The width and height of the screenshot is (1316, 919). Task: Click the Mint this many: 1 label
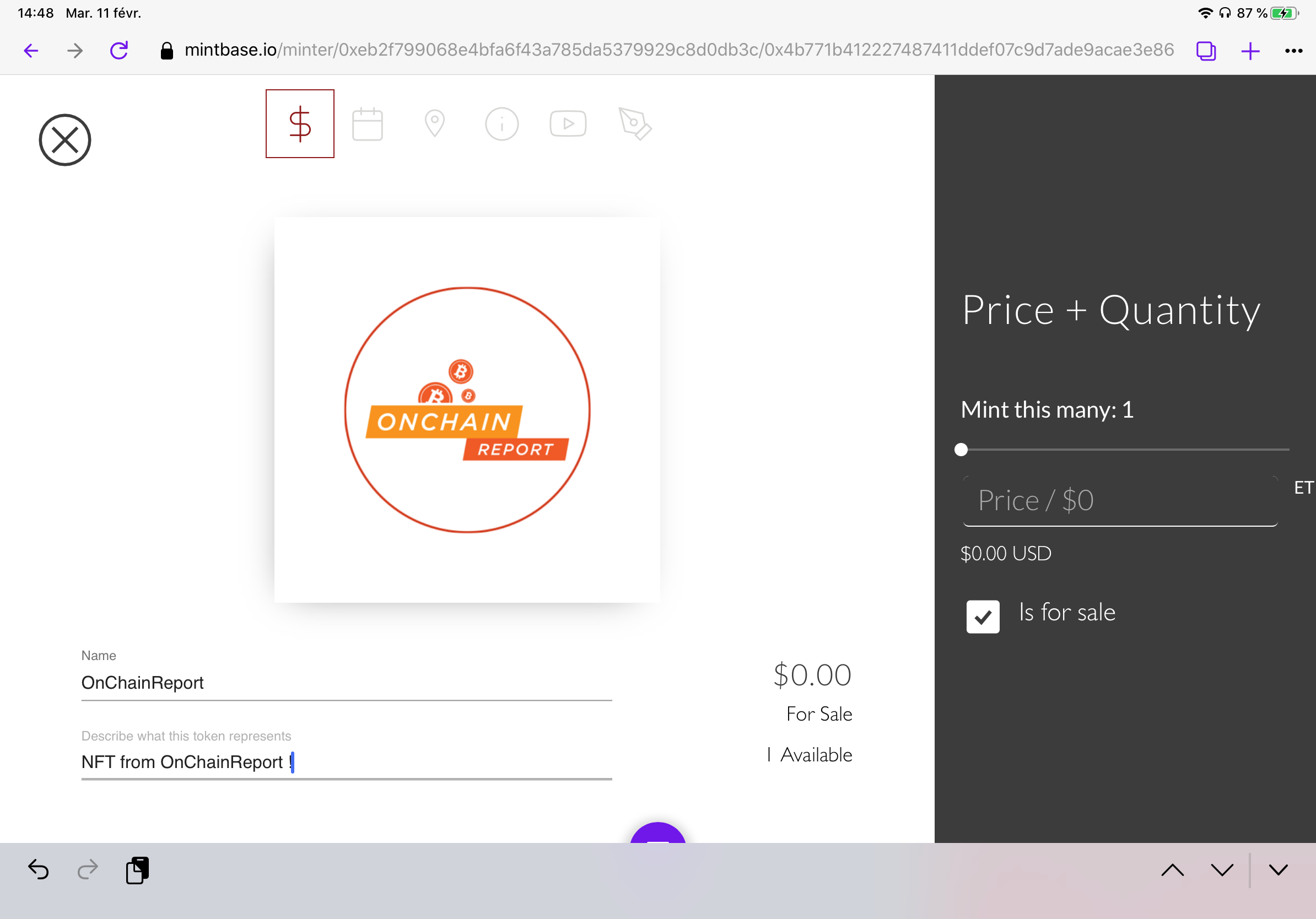tap(1047, 410)
